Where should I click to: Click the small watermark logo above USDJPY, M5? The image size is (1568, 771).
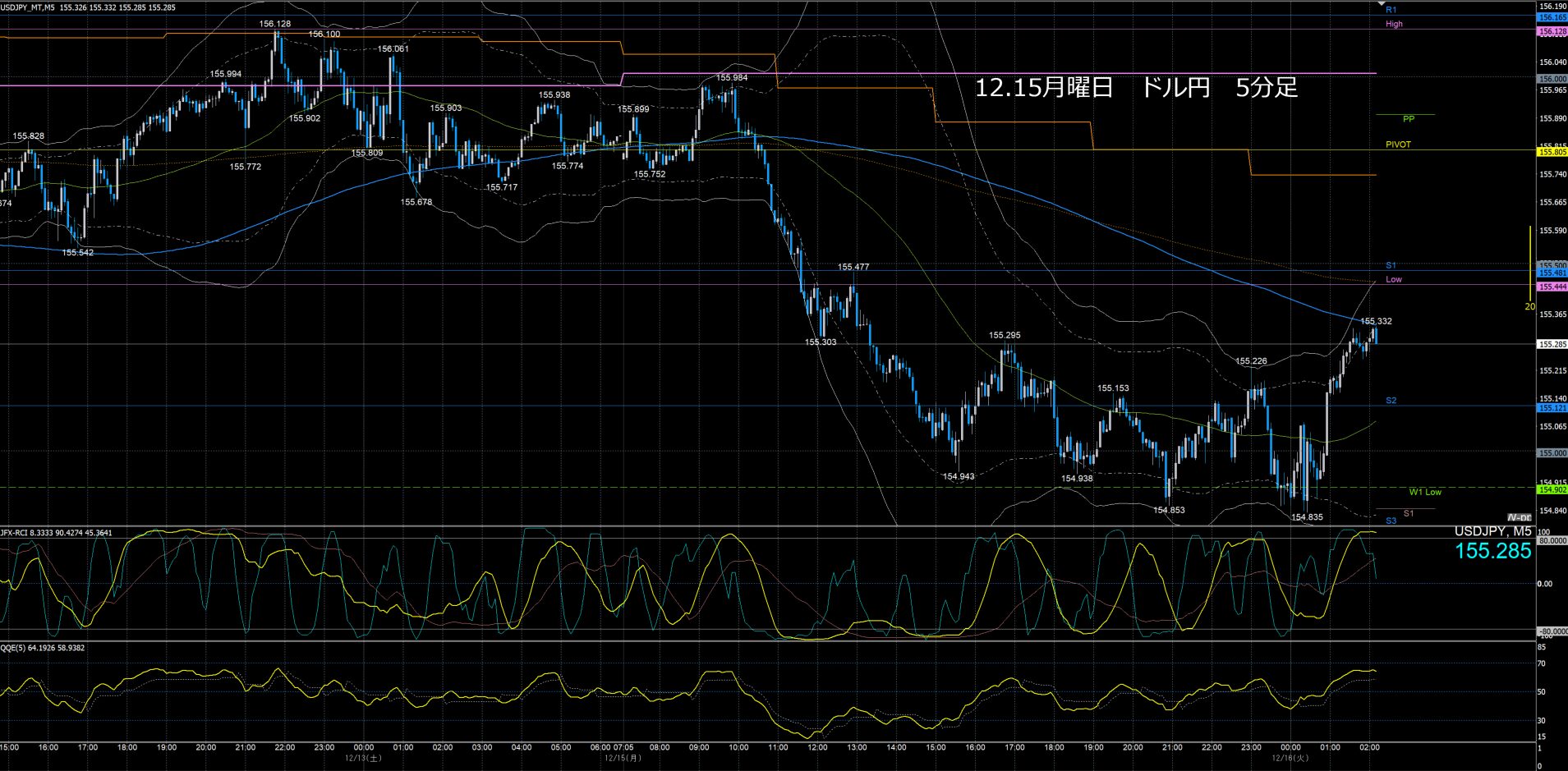1520,517
